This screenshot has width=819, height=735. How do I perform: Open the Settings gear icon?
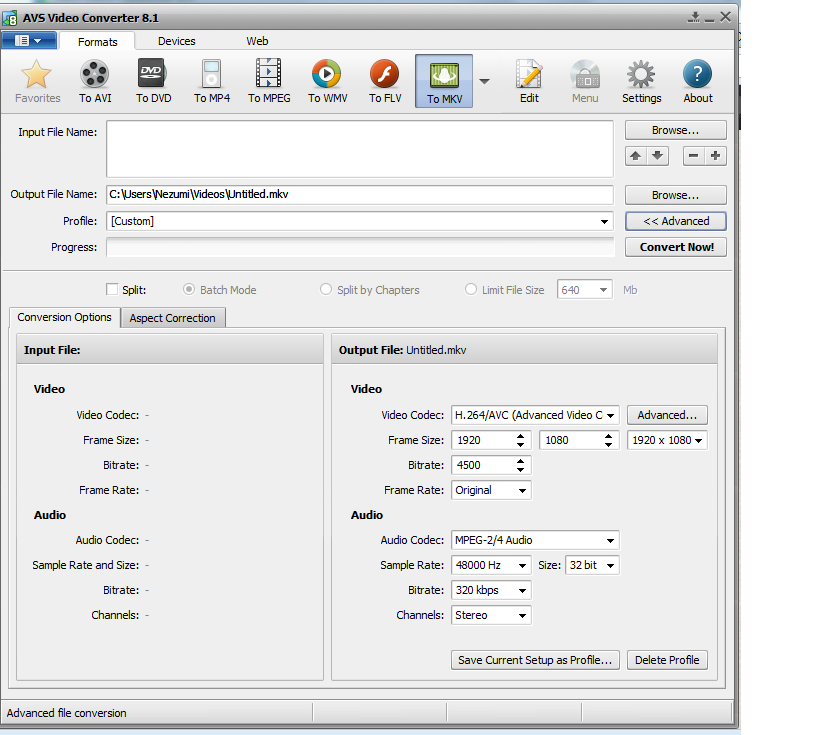641,80
